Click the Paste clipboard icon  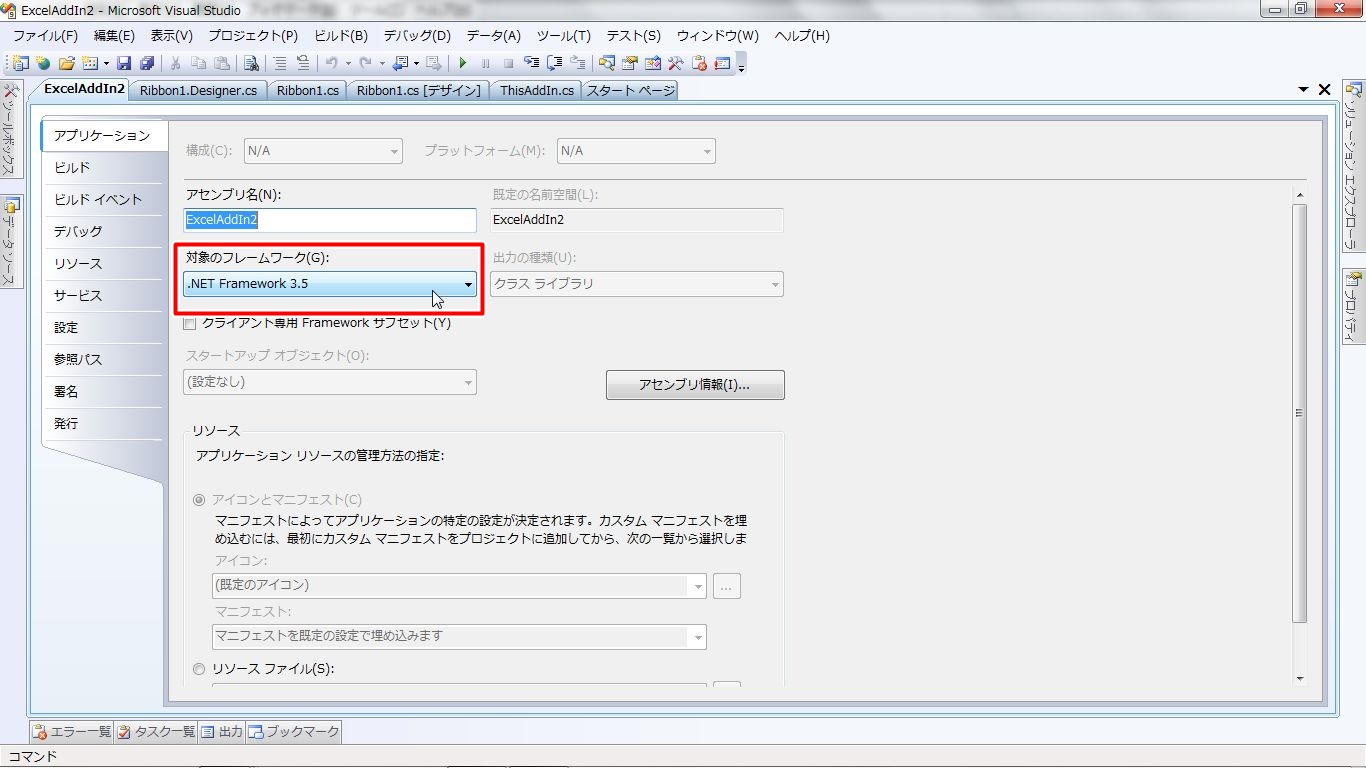(222, 63)
